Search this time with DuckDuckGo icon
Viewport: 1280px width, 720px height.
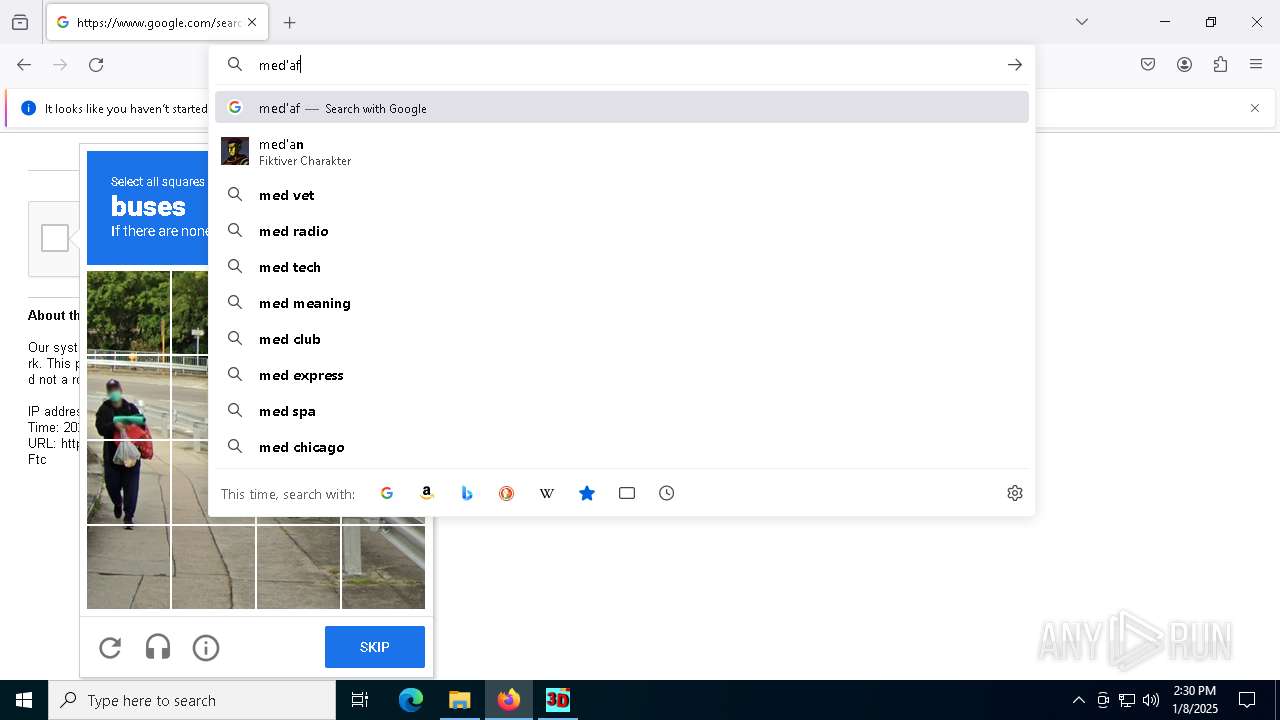[x=507, y=493]
